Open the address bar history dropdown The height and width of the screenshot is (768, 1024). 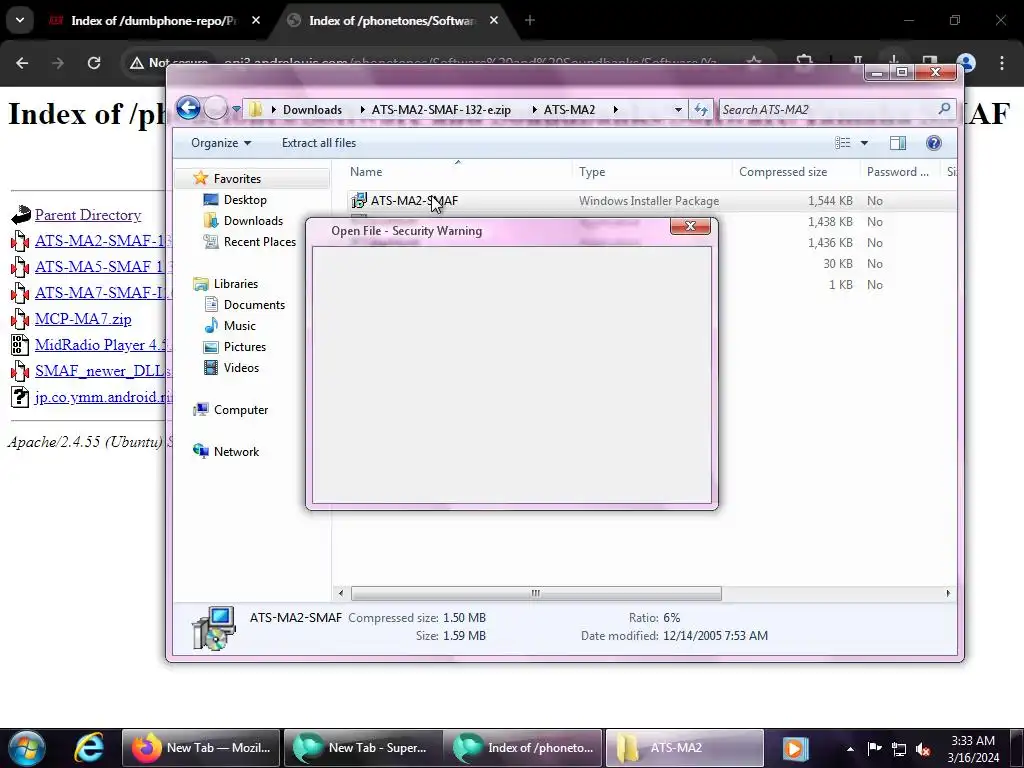[678, 110]
